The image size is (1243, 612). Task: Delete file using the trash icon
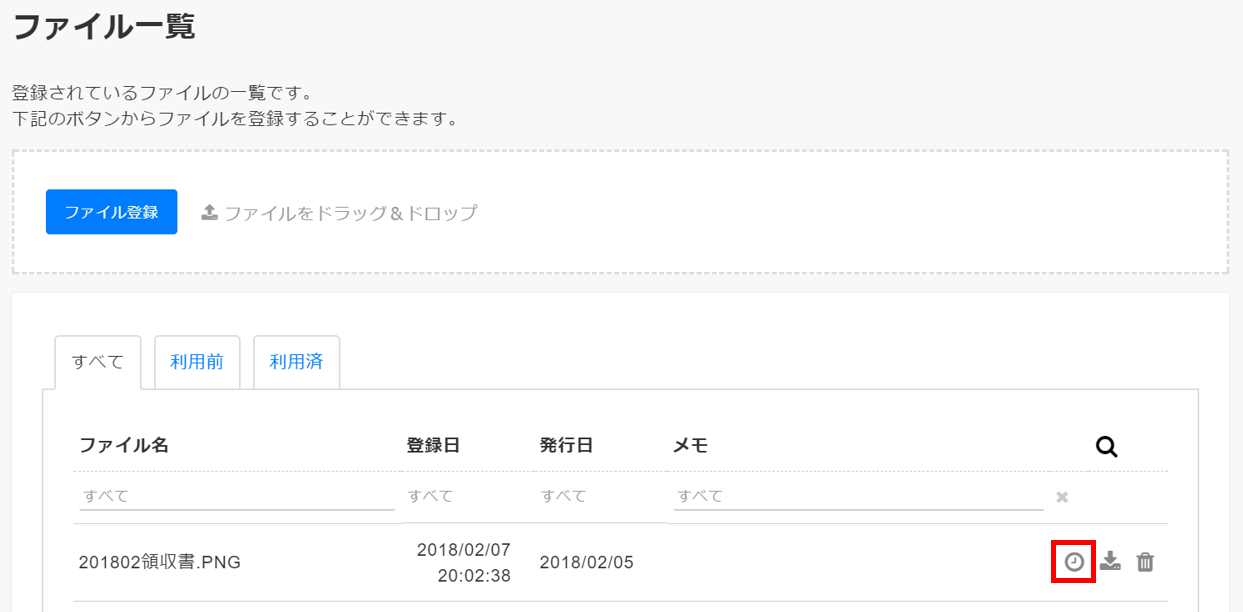(x=1145, y=562)
